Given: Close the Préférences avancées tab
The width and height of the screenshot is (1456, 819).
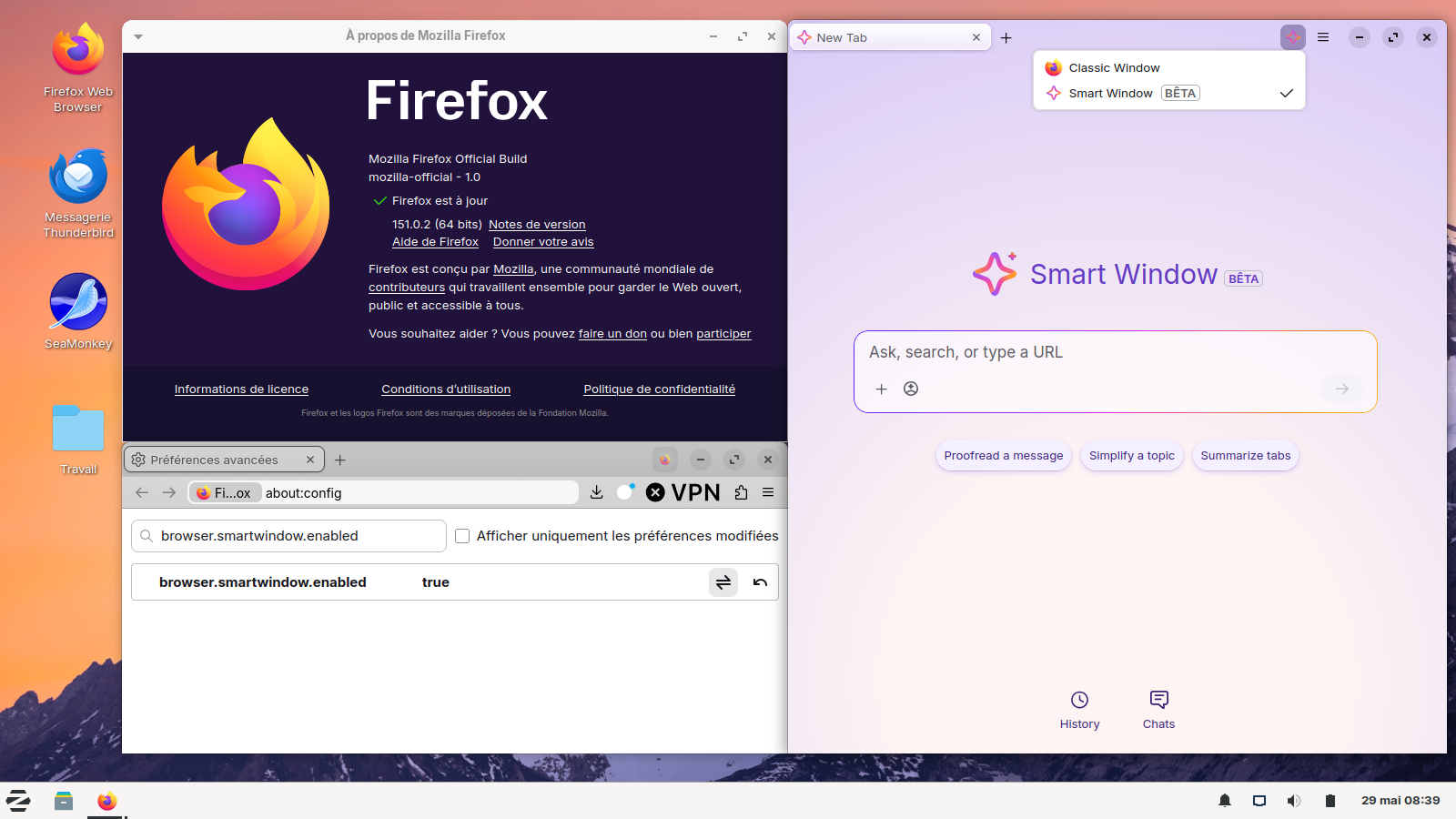Looking at the screenshot, I should [x=310, y=460].
